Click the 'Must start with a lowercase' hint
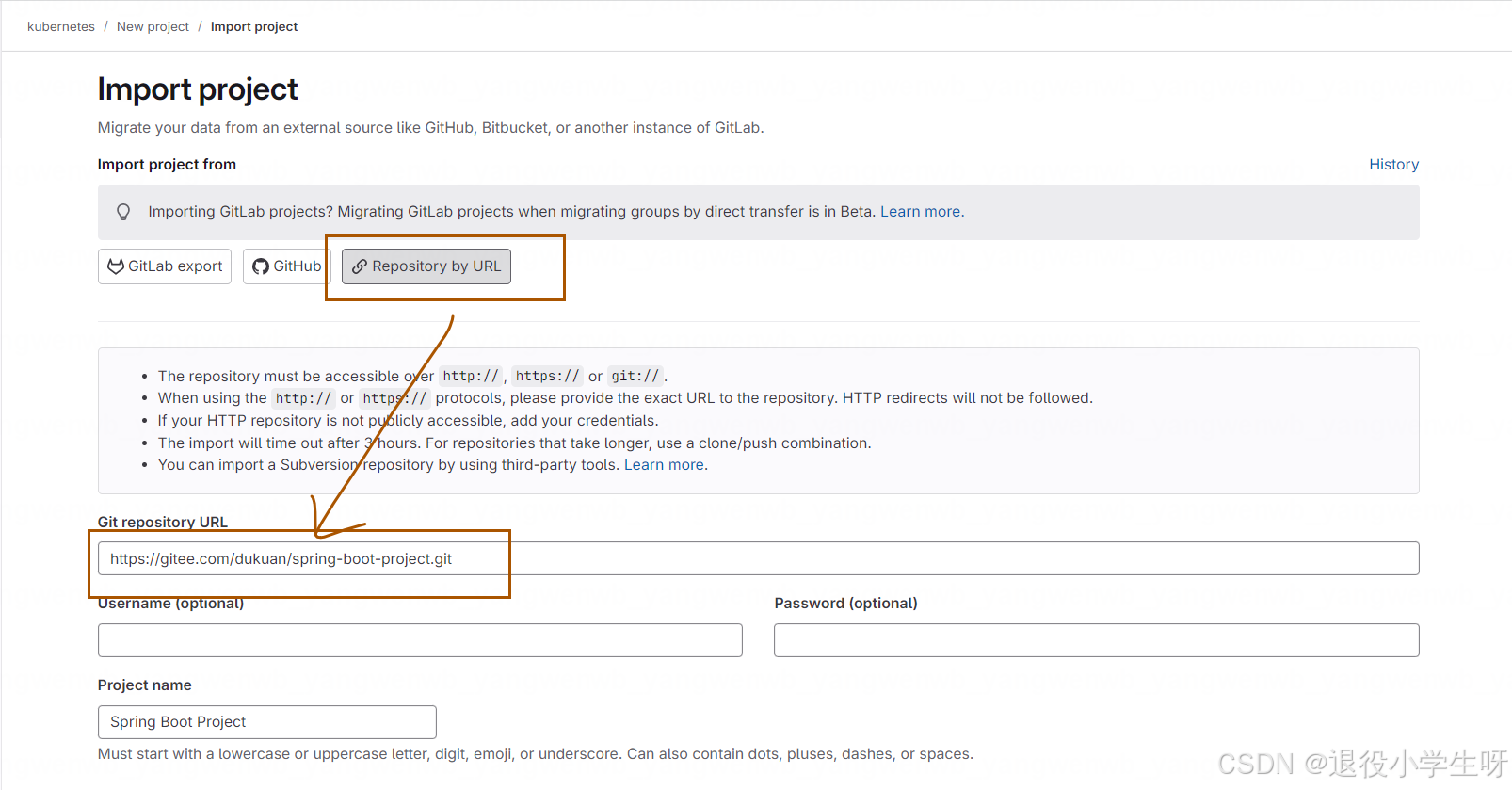This screenshot has height=790, width=1512. click(536, 754)
